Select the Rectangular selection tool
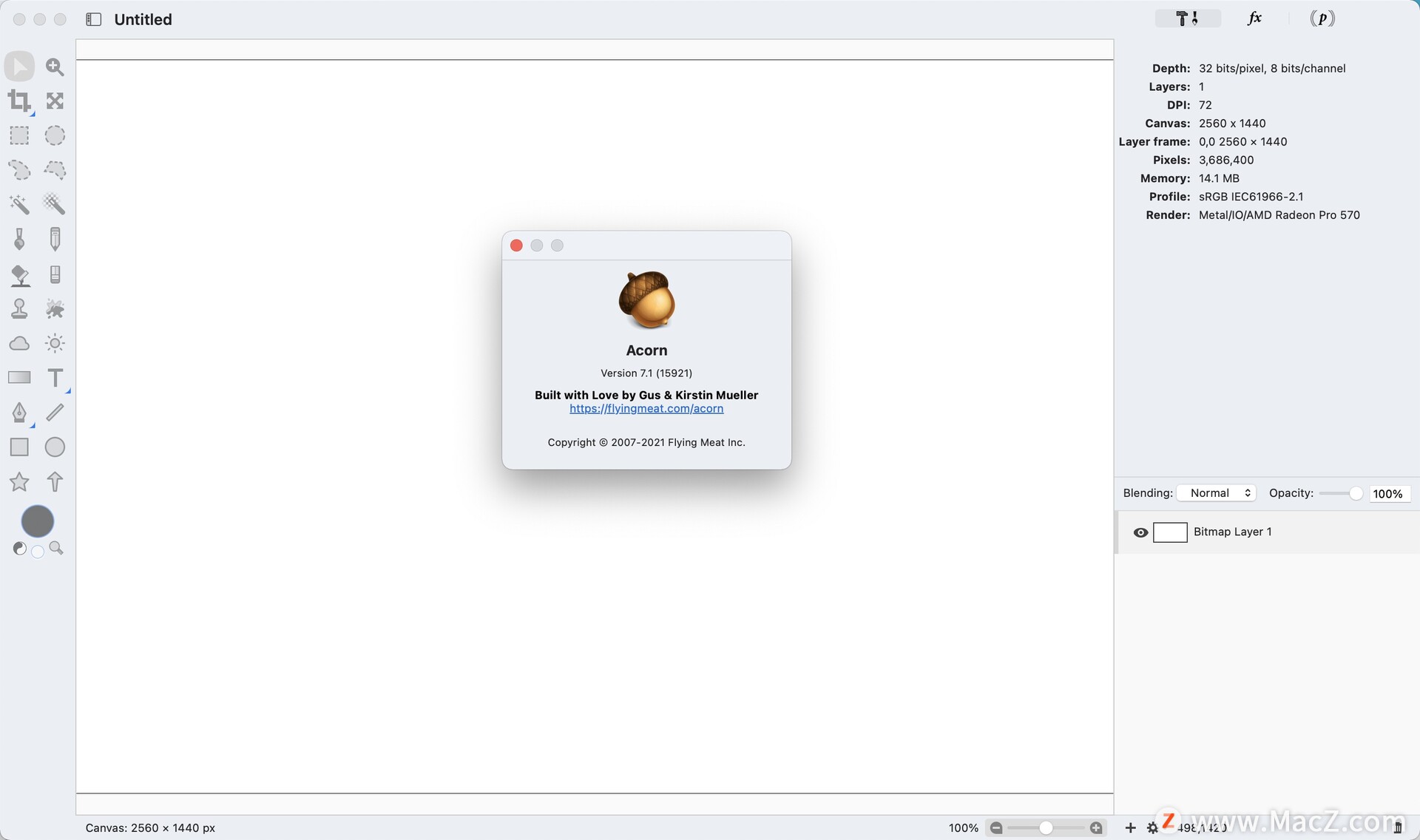This screenshot has width=1420, height=840. coord(20,135)
